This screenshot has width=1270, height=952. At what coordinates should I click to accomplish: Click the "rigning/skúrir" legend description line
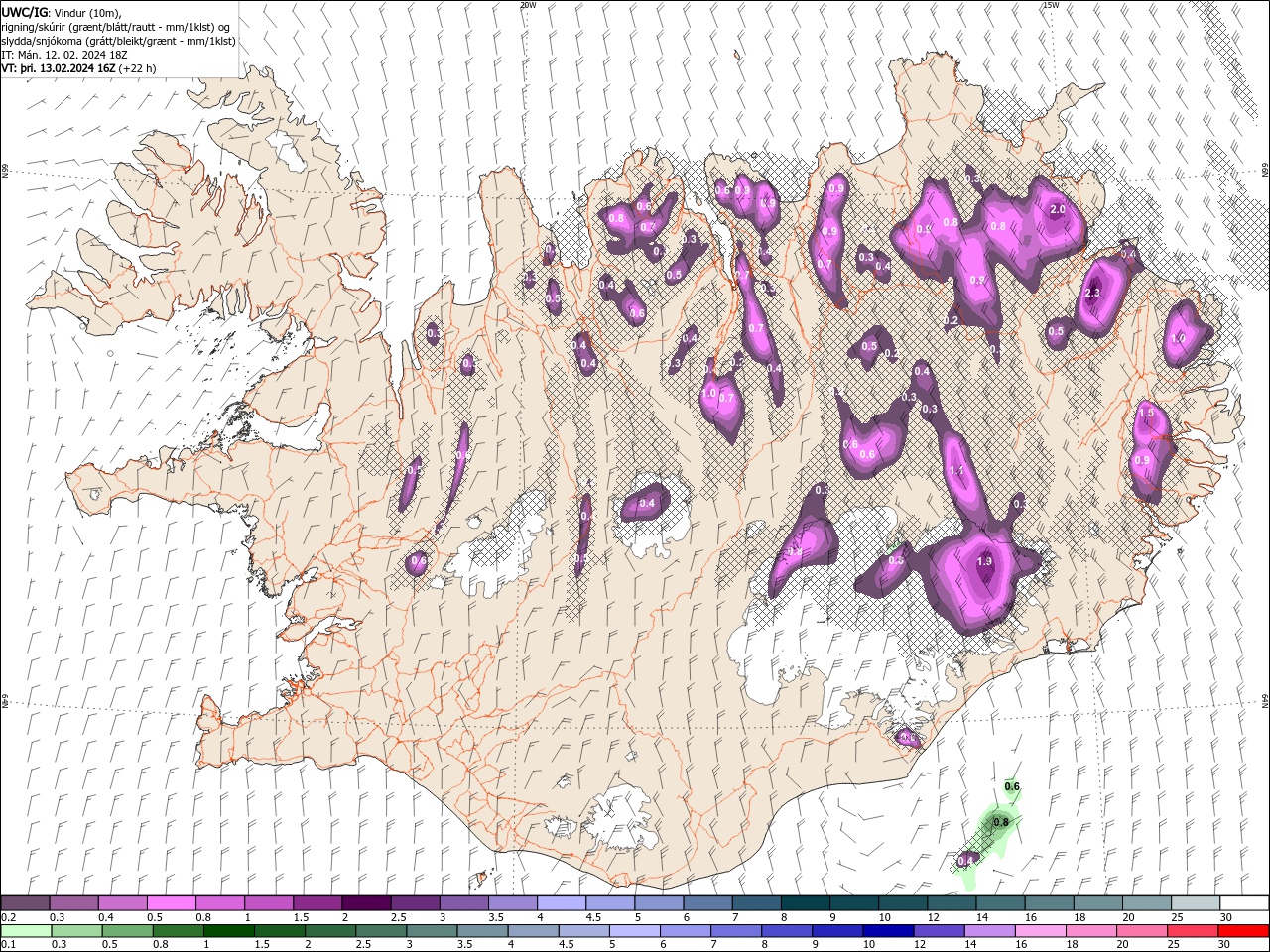[116, 27]
